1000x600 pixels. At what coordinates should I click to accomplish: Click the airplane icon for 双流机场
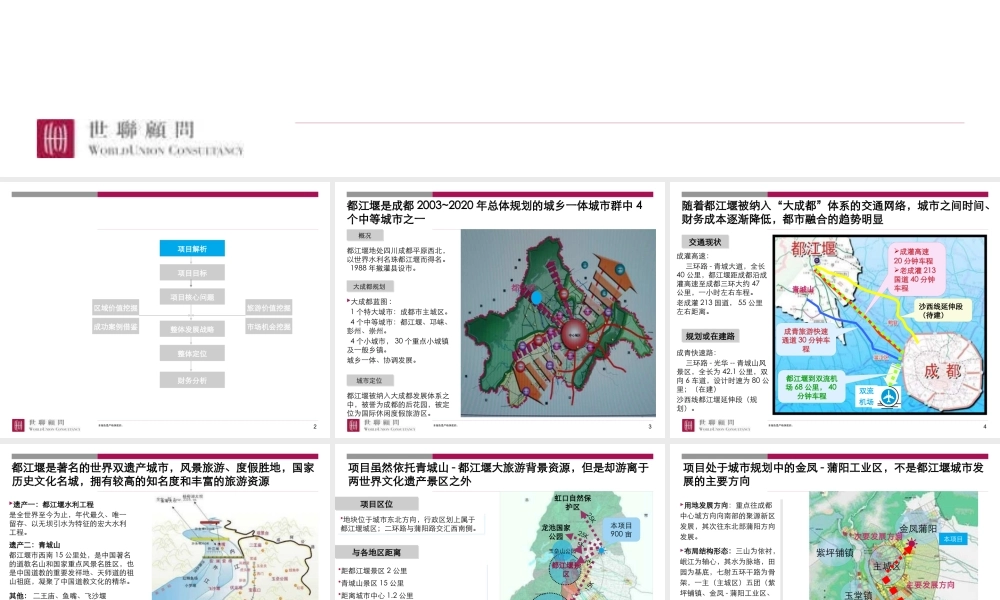point(888,397)
